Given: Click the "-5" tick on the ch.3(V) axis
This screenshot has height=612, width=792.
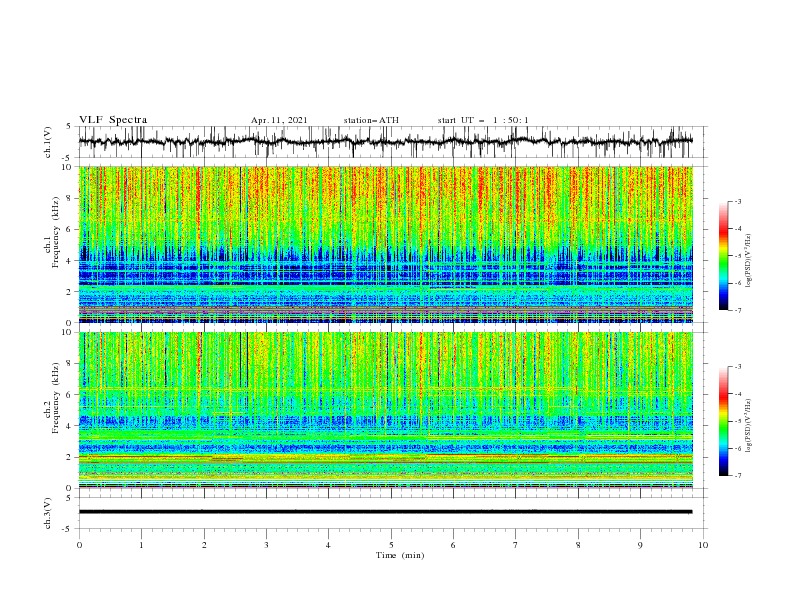Looking at the screenshot, I should pos(67,529).
